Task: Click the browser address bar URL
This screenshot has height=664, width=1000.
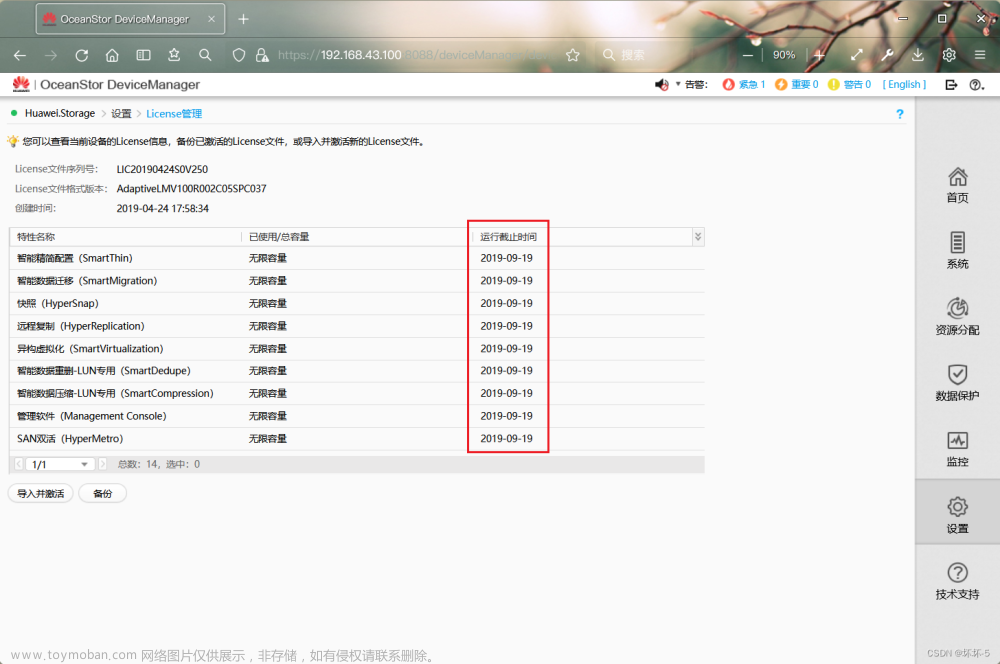Action: 415,55
